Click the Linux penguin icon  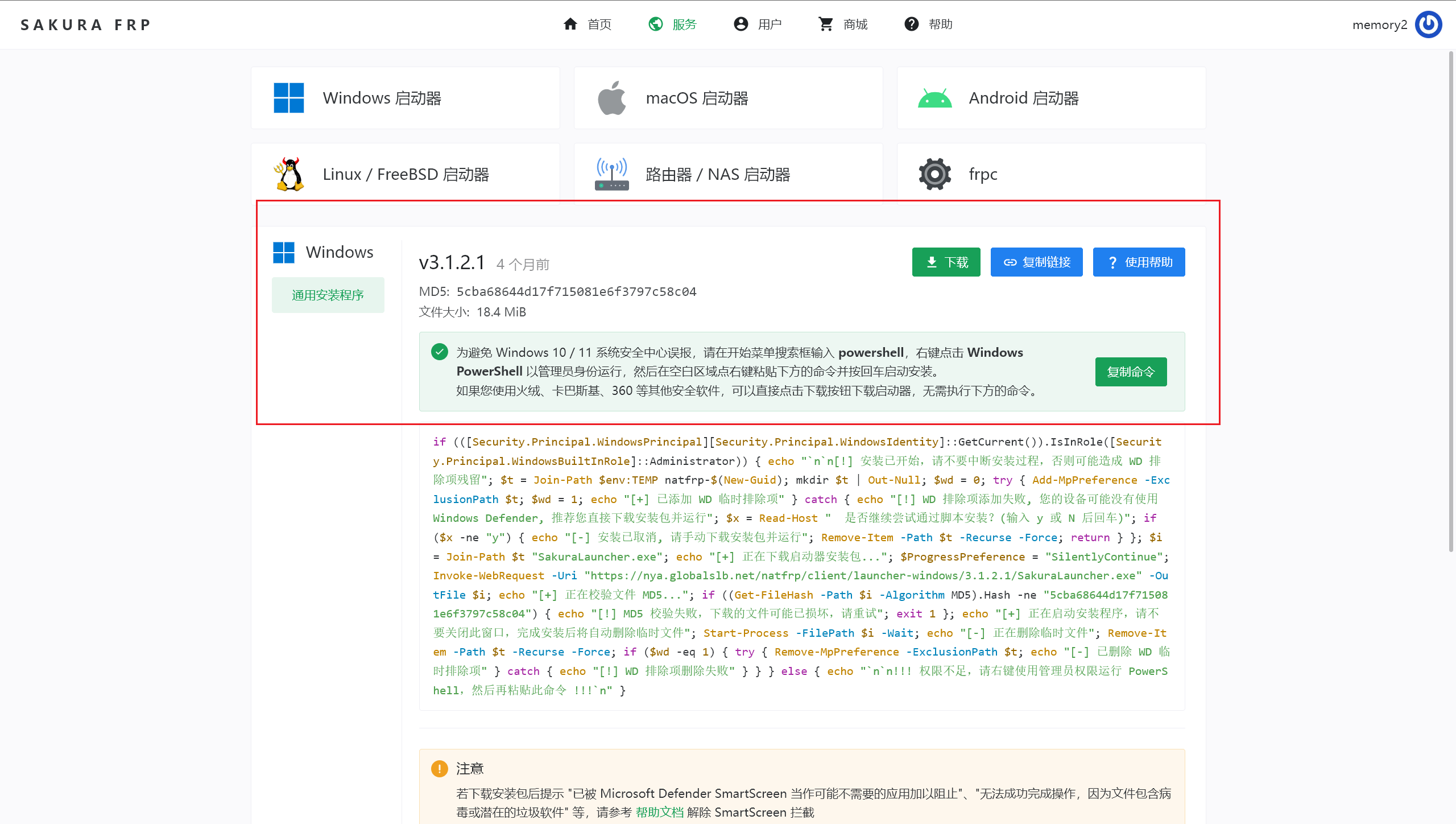[288, 174]
